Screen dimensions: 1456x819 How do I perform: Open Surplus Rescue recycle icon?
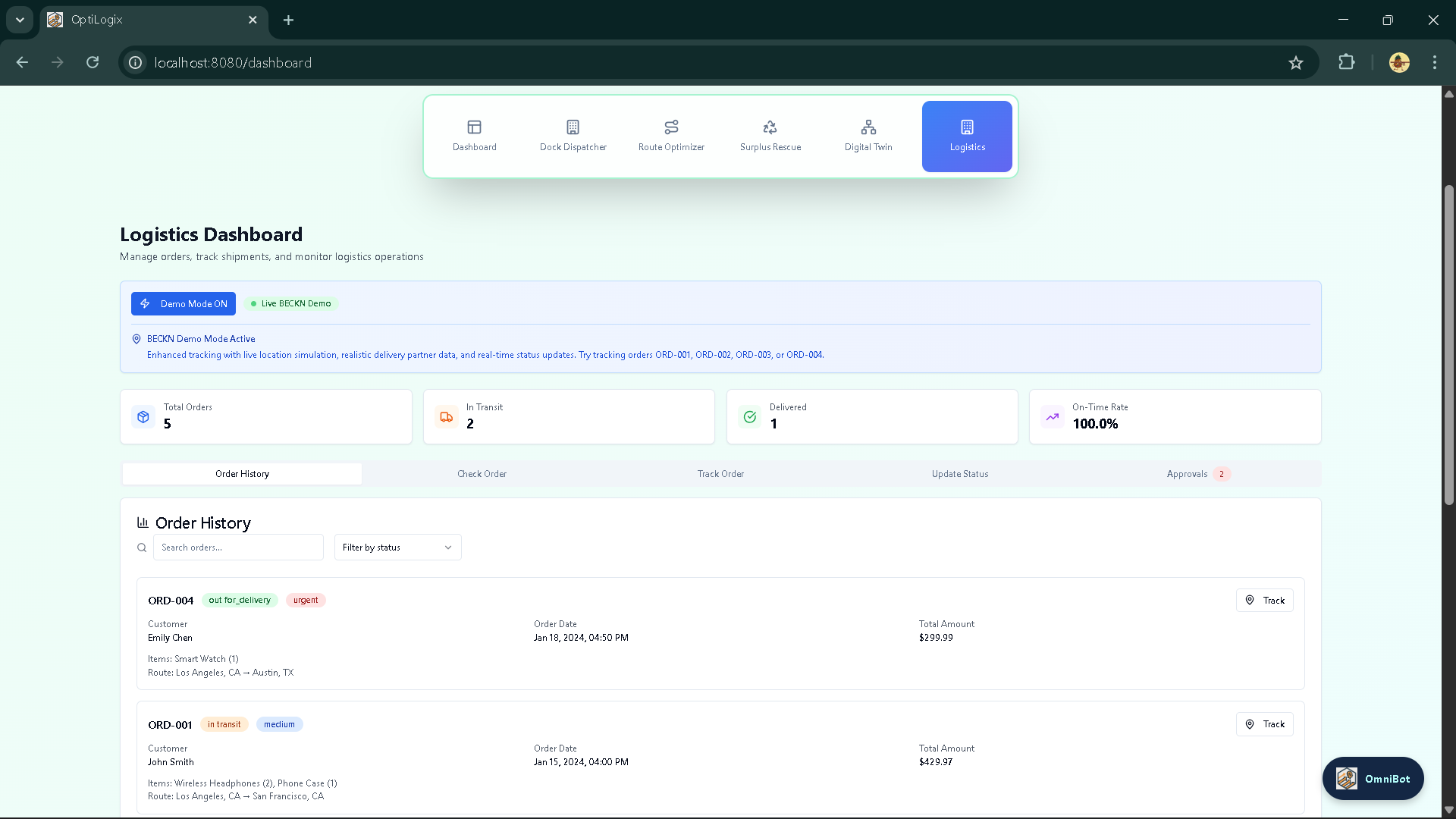click(770, 127)
